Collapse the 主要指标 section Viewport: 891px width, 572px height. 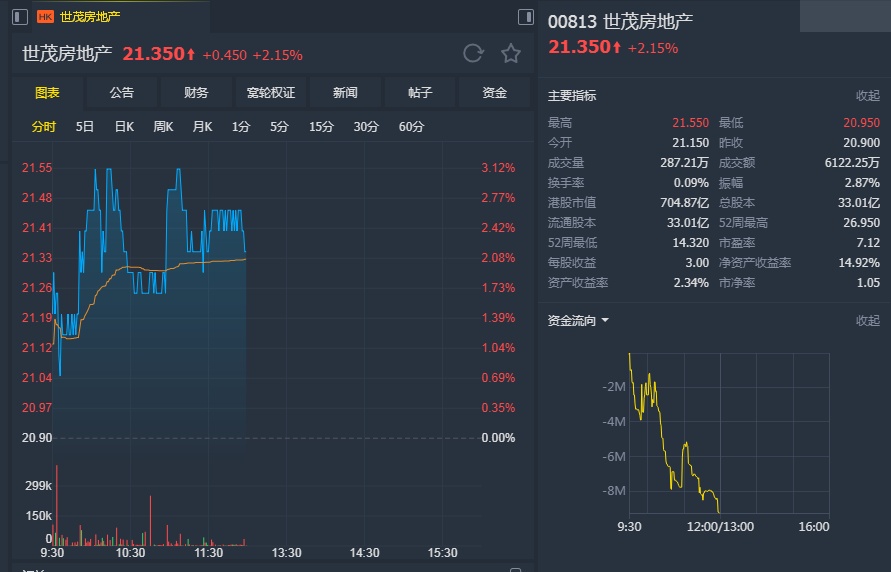[867, 96]
